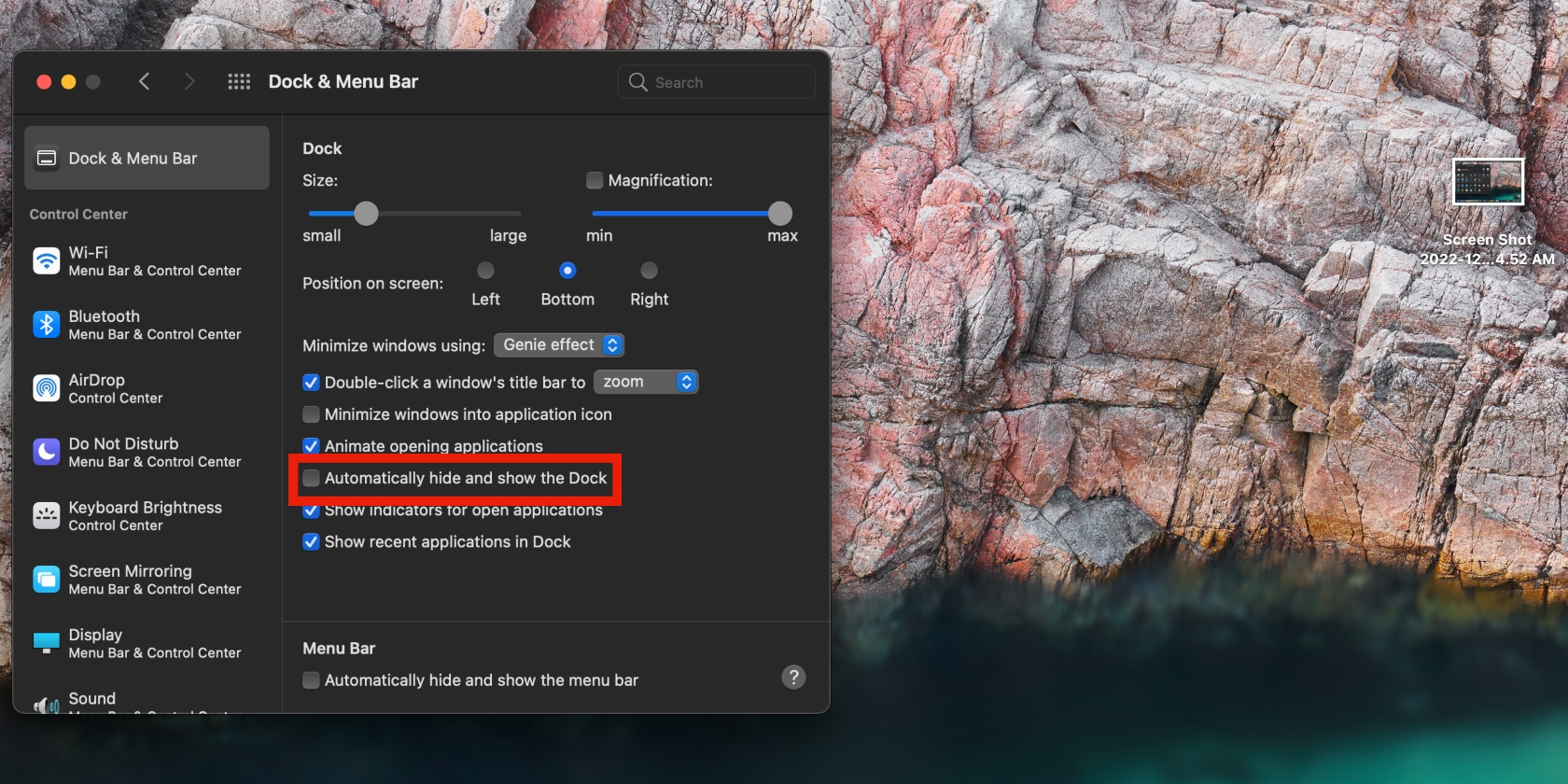This screenshot has height=784, width=1568.
Task: Enable Automatically hide and show the menu bar
Action: [312, 680]
